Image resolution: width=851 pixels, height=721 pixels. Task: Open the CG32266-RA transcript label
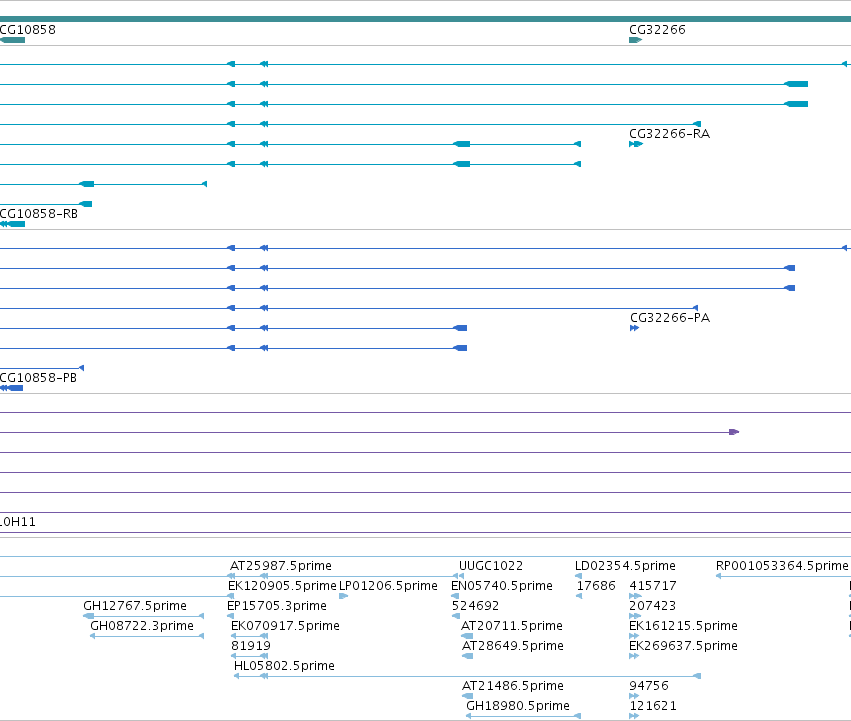pos(669,134)
